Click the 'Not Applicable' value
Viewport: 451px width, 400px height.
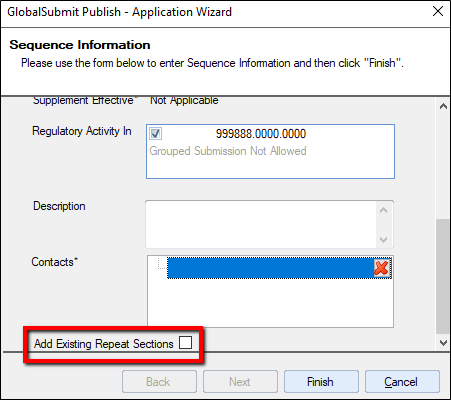tap(184, 100)
